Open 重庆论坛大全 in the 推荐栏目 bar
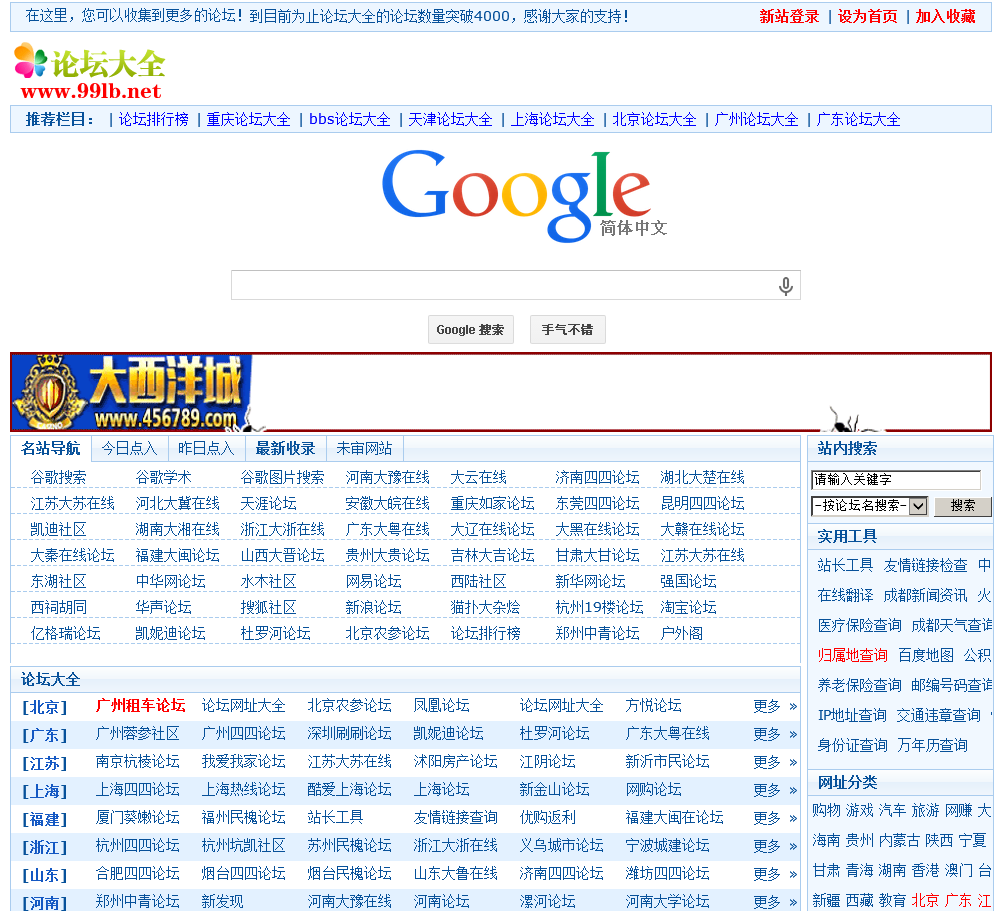Viewport: 1002px width, 911px height. tap(248, 119)
